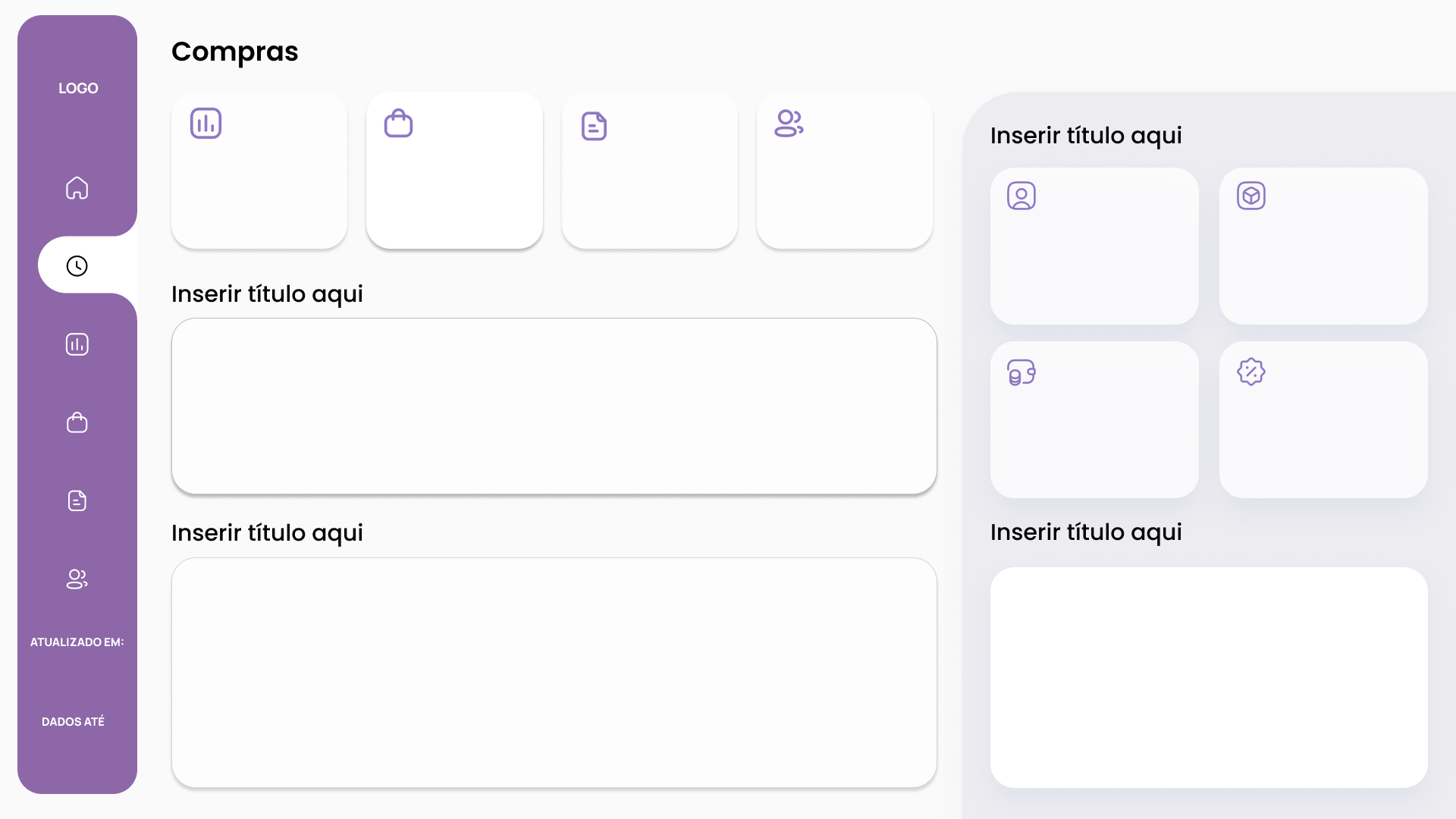The width and height of the screenshot is (1456, 819).
Task: Click the coins wallet icon in right panel
Action: coord(1021,372)
